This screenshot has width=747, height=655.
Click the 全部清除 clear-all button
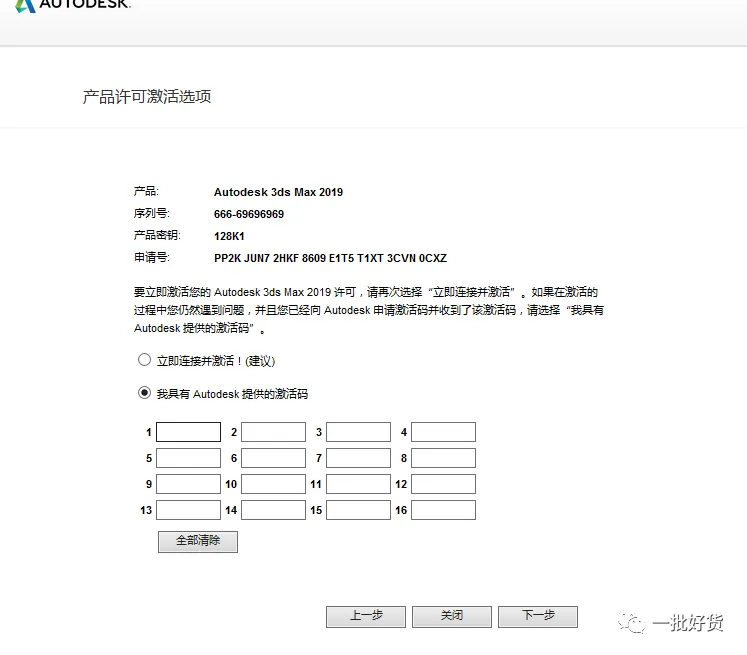(x=198, y=542)
